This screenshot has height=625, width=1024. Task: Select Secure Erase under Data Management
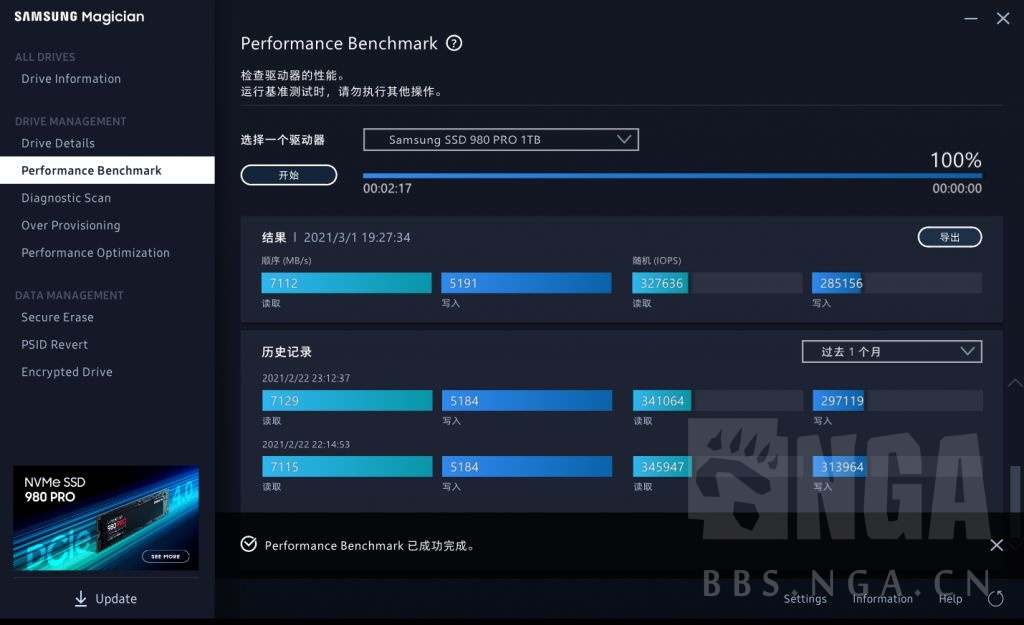click(x=58, y=317)
